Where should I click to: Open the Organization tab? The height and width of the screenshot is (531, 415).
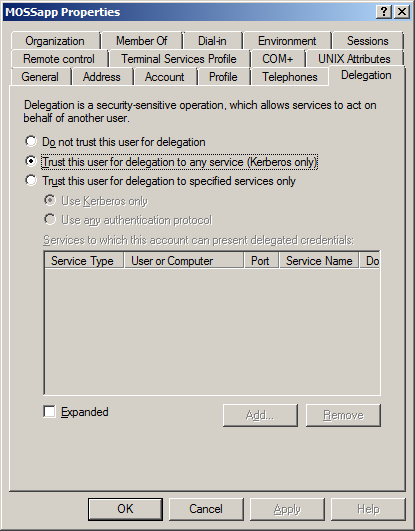coord(55,41)
